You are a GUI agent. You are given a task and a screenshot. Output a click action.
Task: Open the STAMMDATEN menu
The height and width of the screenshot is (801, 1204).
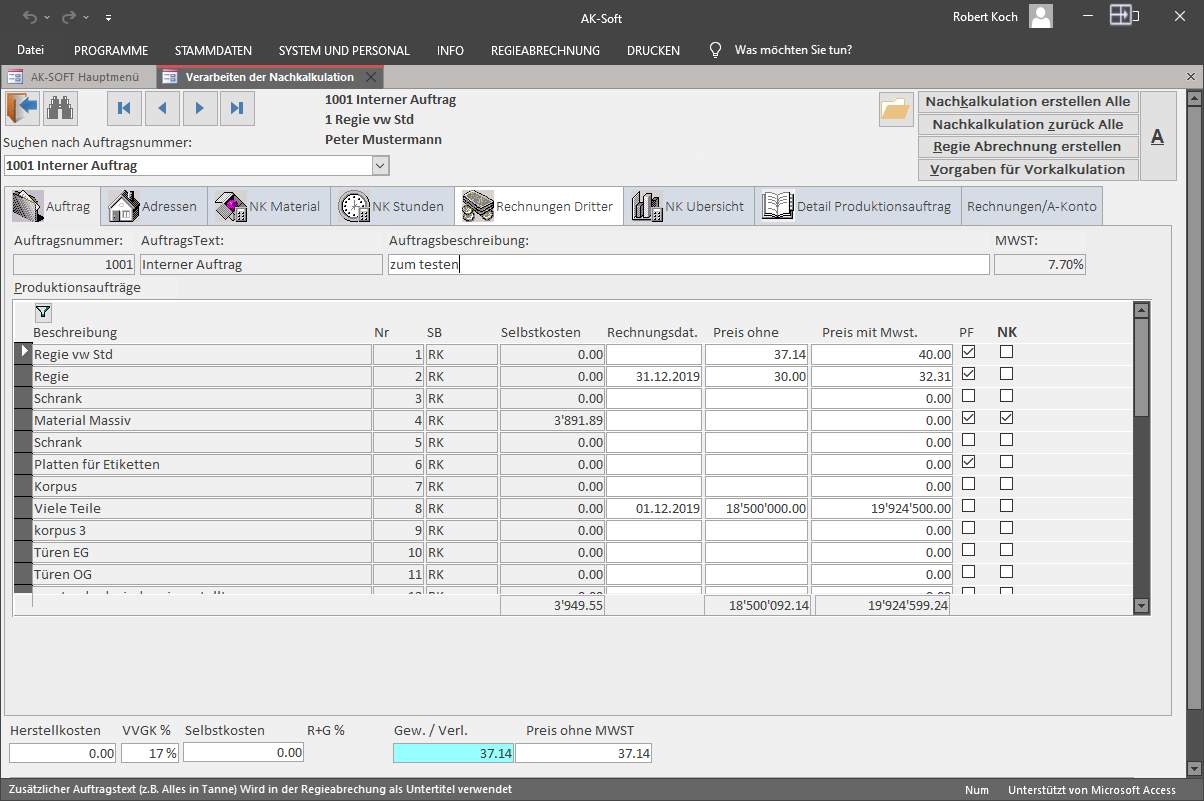click(213, 50)
